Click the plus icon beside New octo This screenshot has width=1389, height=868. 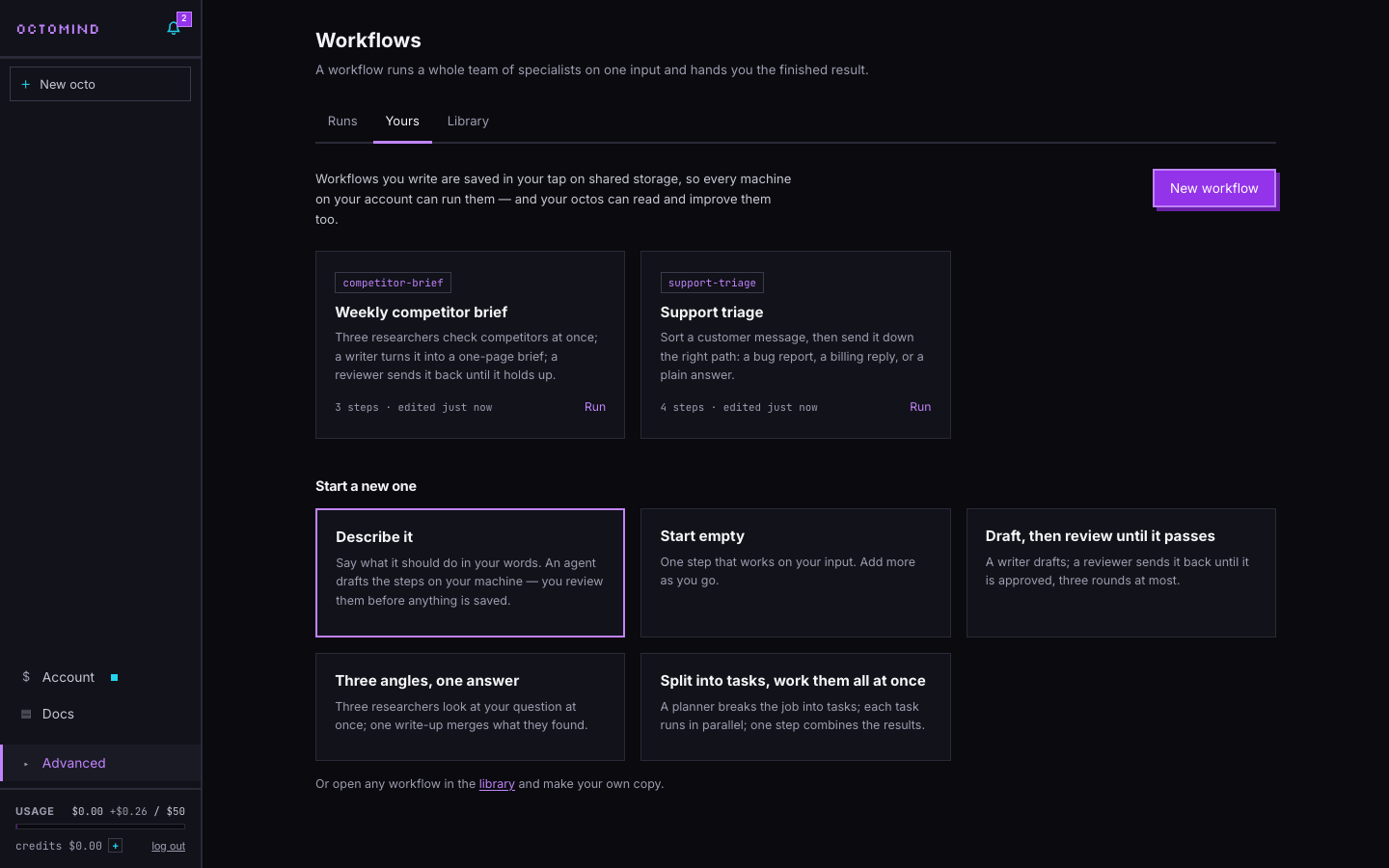[x=26, y=85]
